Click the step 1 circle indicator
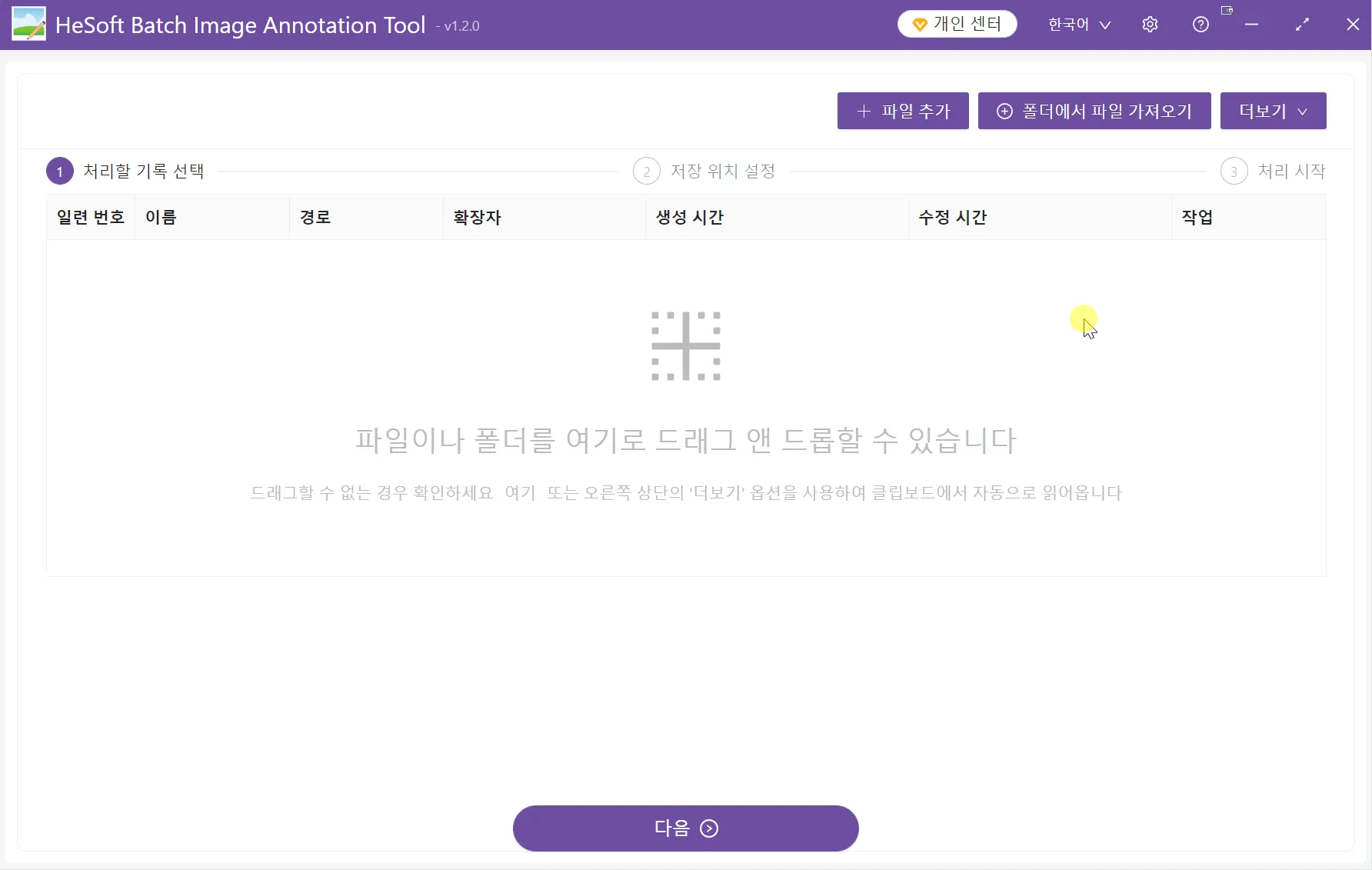Image resolution: width=1372 pixels, height=870 pixels. 60,172
